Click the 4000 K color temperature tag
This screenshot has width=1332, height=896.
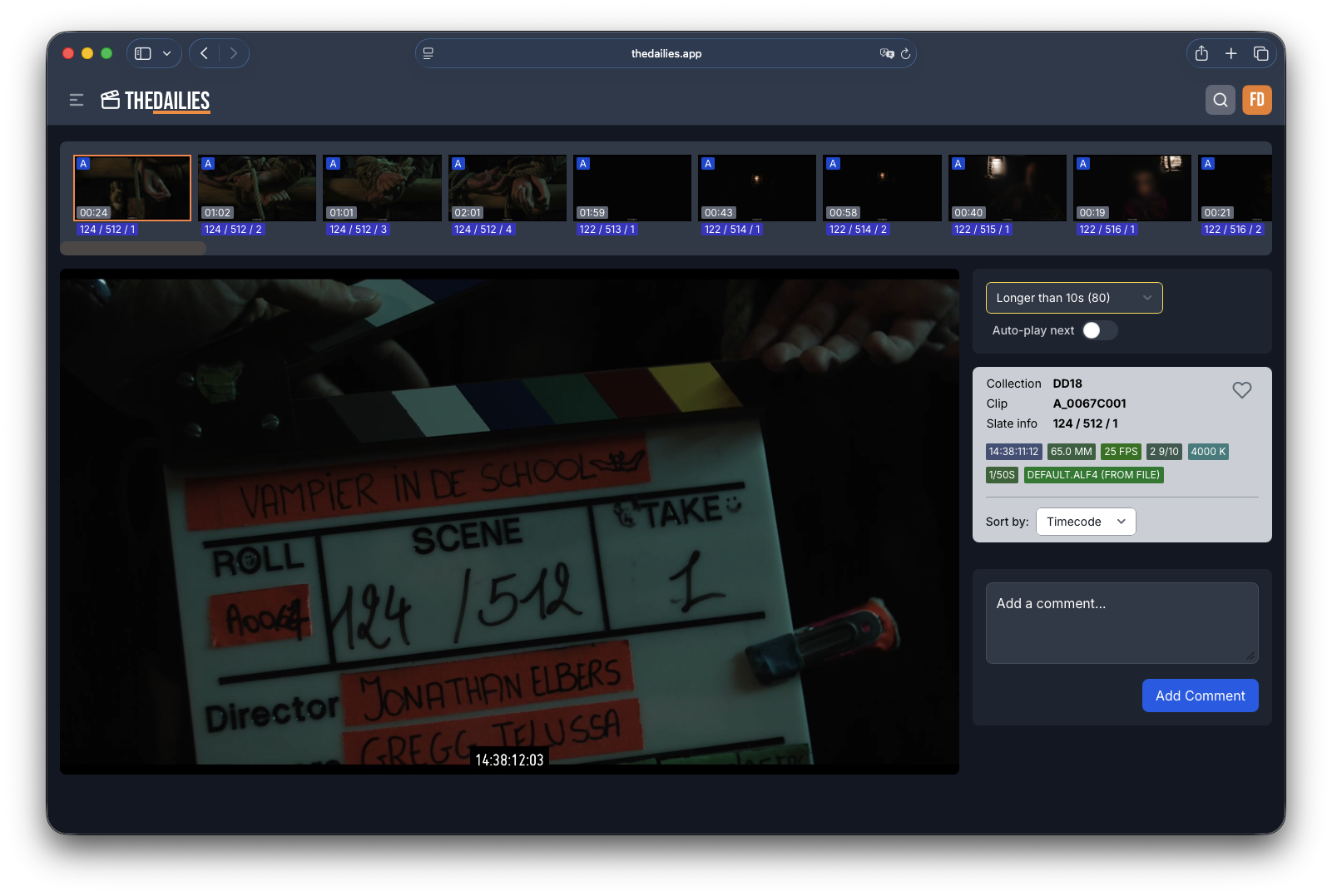click(x=1208, y=452)
